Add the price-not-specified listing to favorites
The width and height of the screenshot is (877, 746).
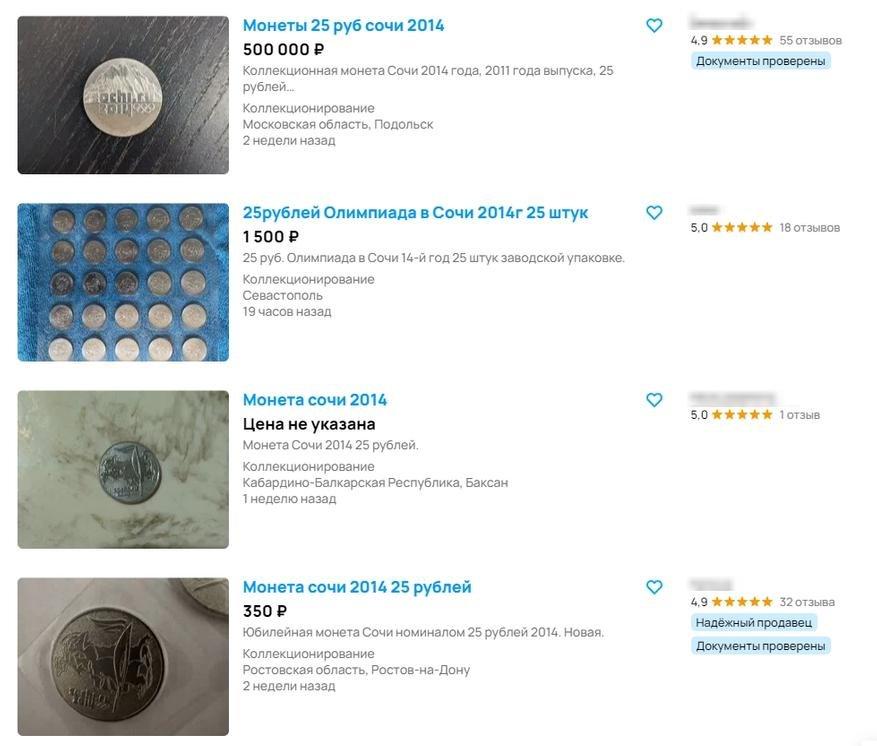654,400
